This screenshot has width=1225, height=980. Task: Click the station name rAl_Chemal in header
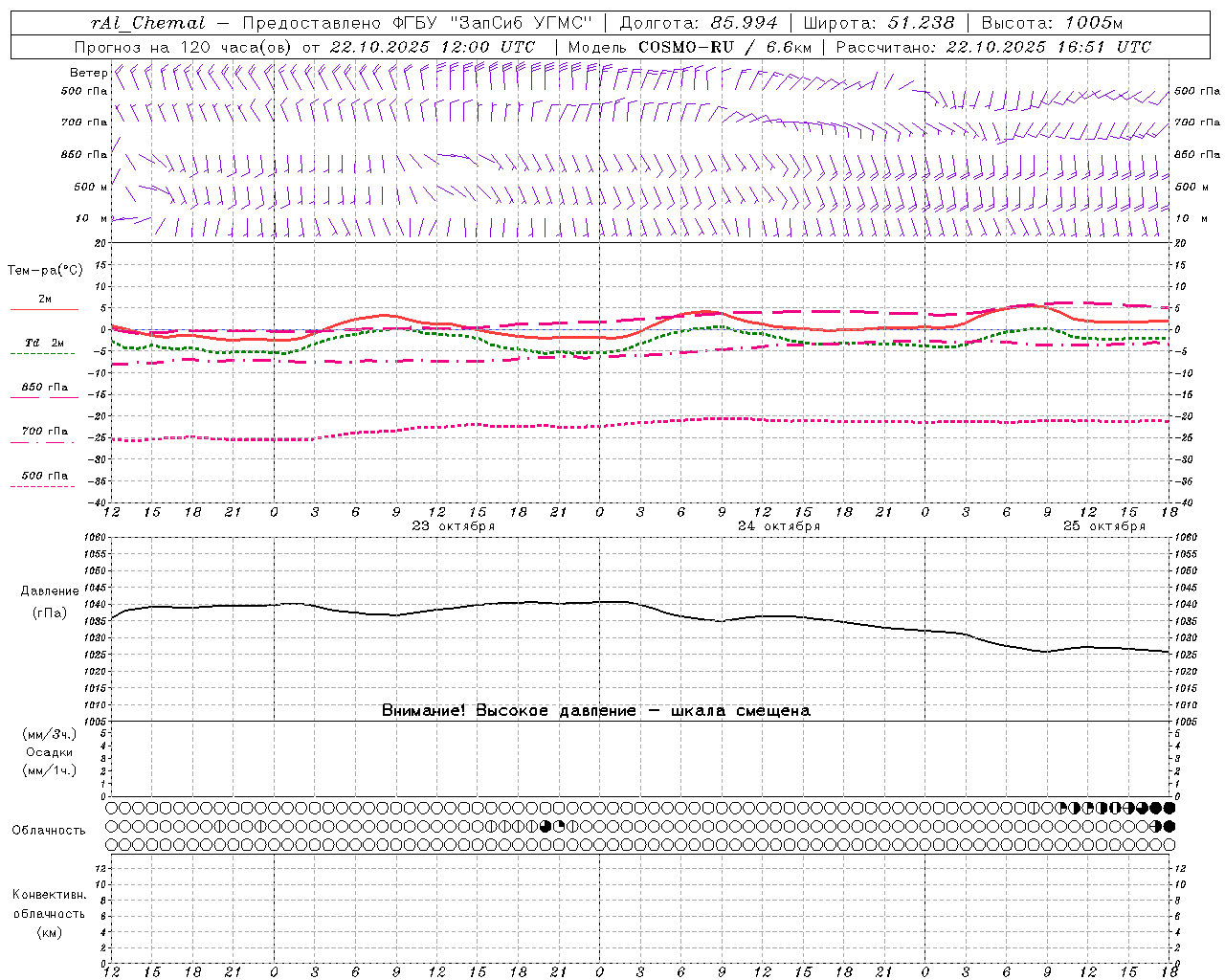pyautogui.click(x=147, y=23)
